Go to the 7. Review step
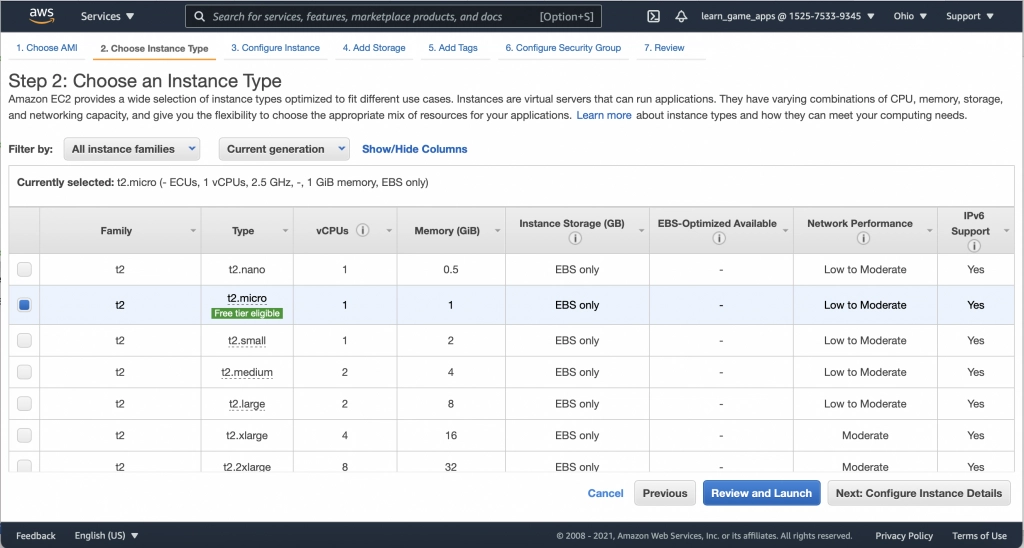The image size is (1024, 548). (664, 48)
